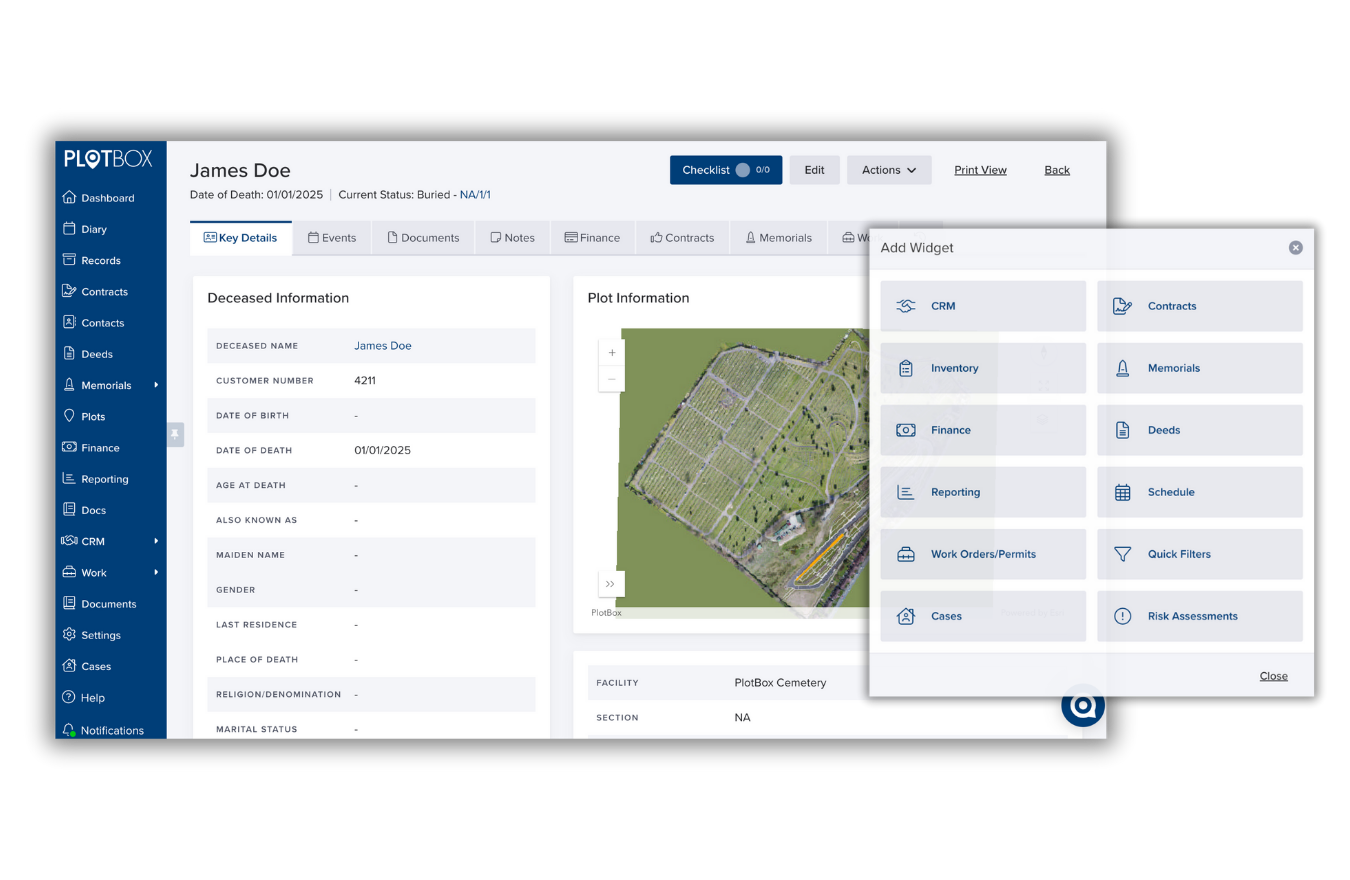Choose the Quick Filters funnel icon

pos(1122,554)
